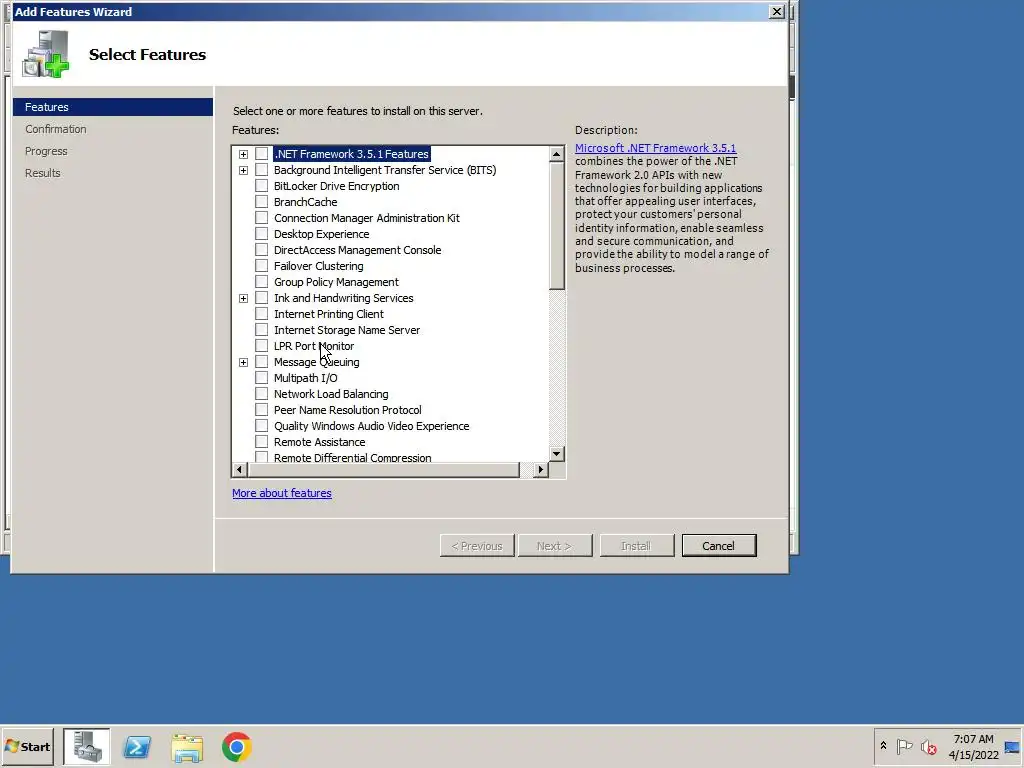This screenshot has width=1024, height=768.
Task: Select the Remote Differential Compression row
Action: pyautogui.click(x=352, y=457)
